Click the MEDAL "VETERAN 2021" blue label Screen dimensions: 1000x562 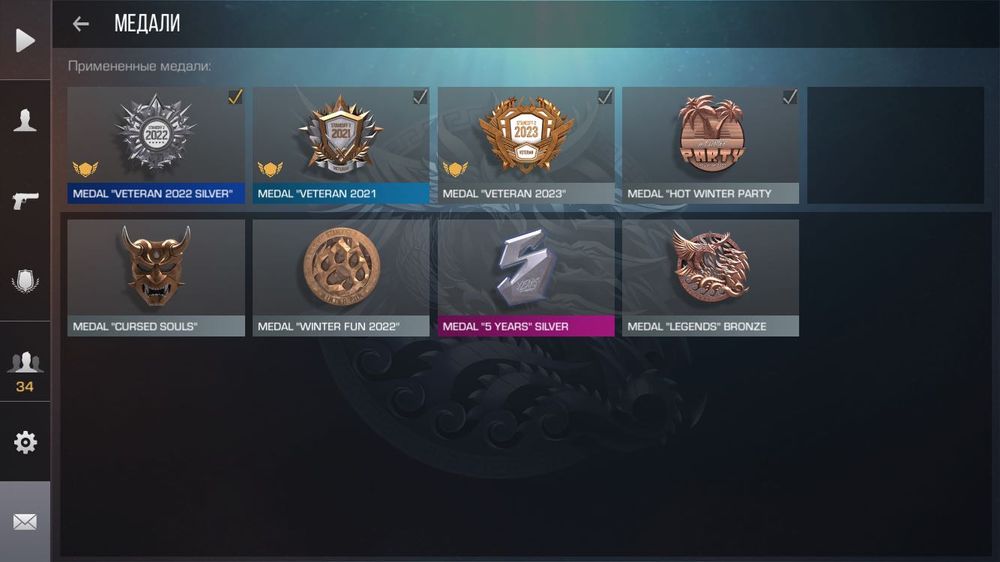341,193
